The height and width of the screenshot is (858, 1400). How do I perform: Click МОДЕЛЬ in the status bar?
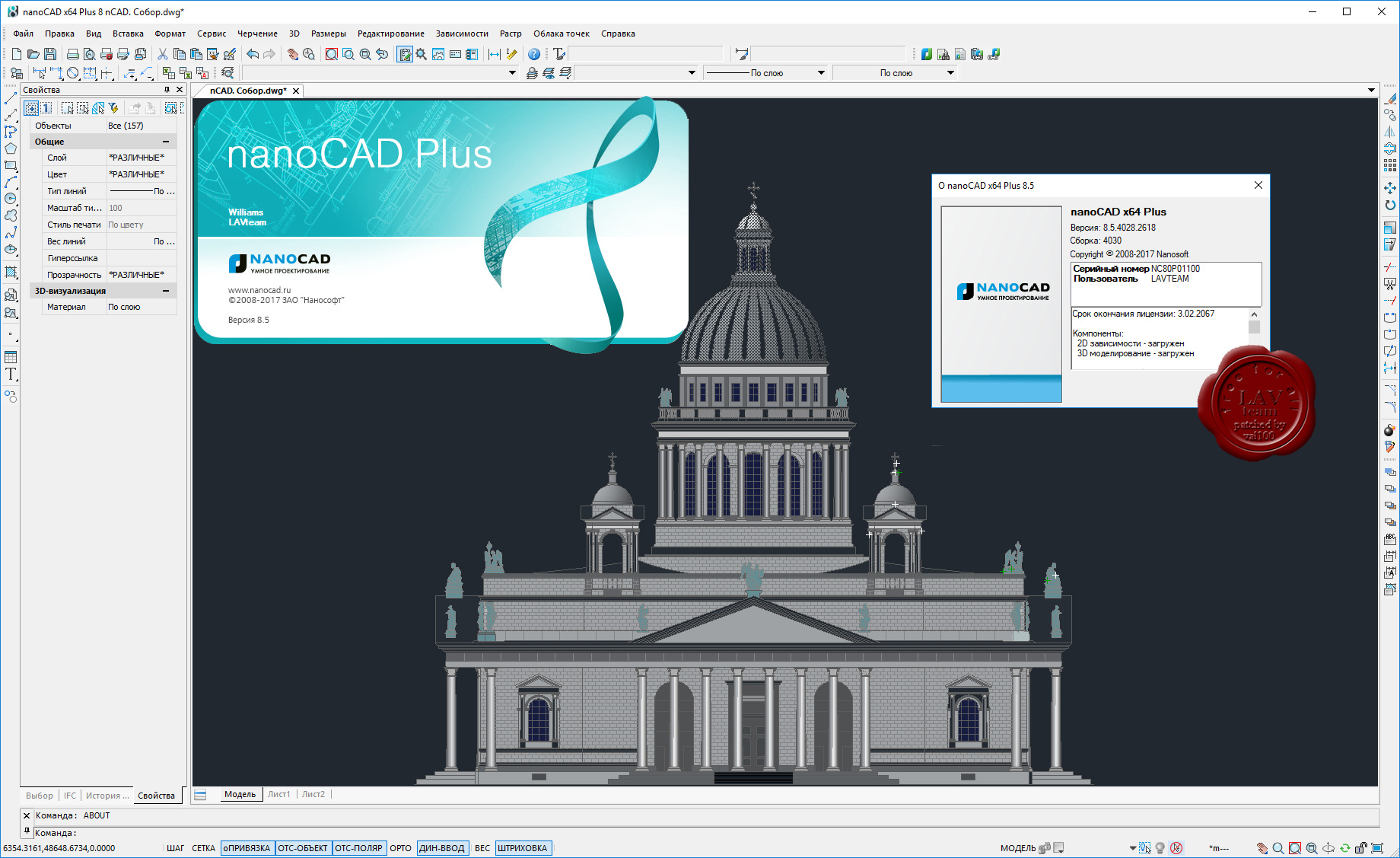(x=1018, y=848)
